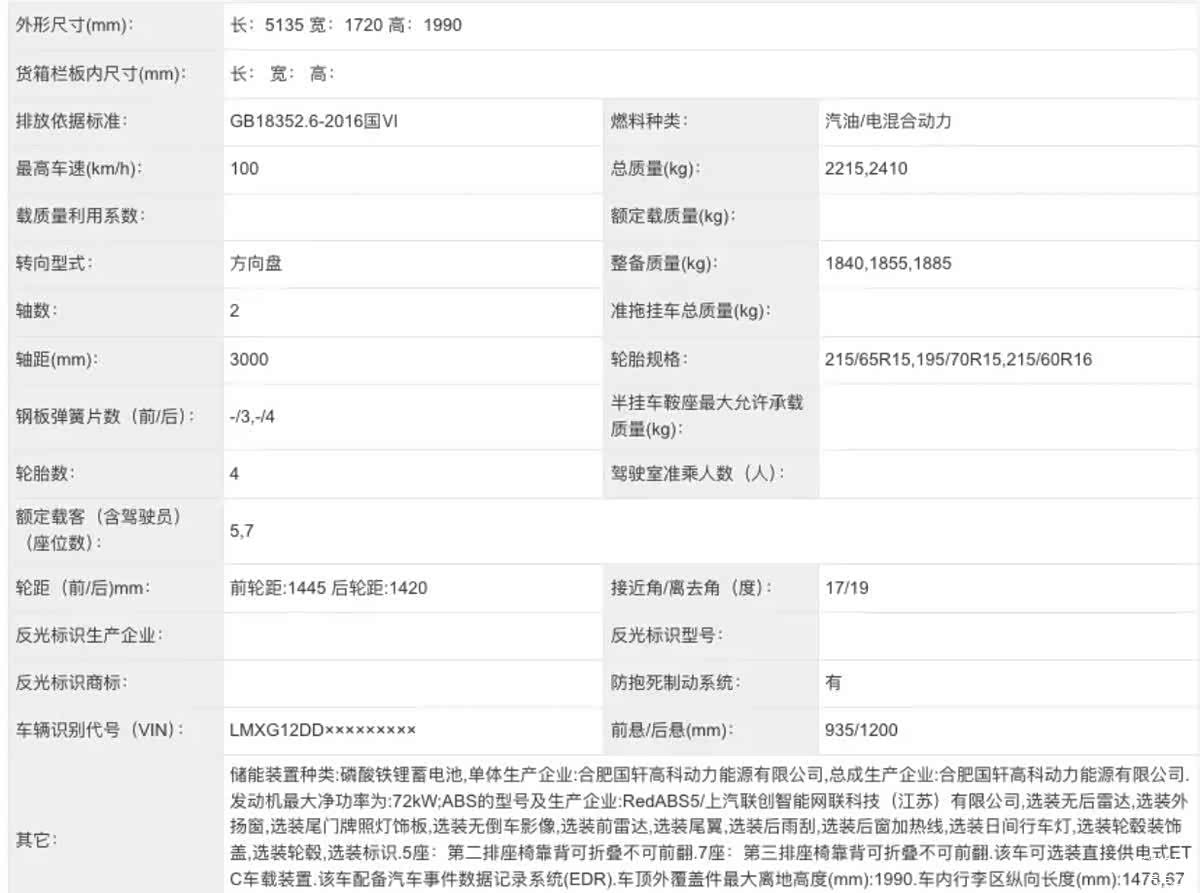Screen dimensions: 1200x893
Task: Select the approach/departure angle value 17/19
Action: pos(846,588)
